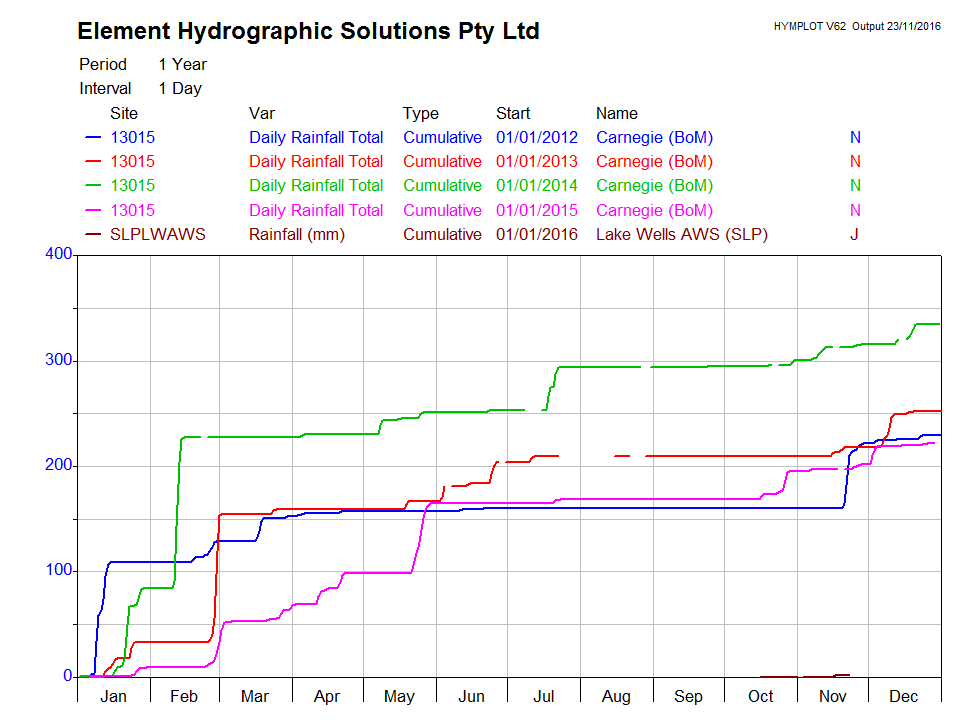The image size is (968, 726).
Task: Click the HYMPLOT V62 output date text
Action: coord(857,26)
